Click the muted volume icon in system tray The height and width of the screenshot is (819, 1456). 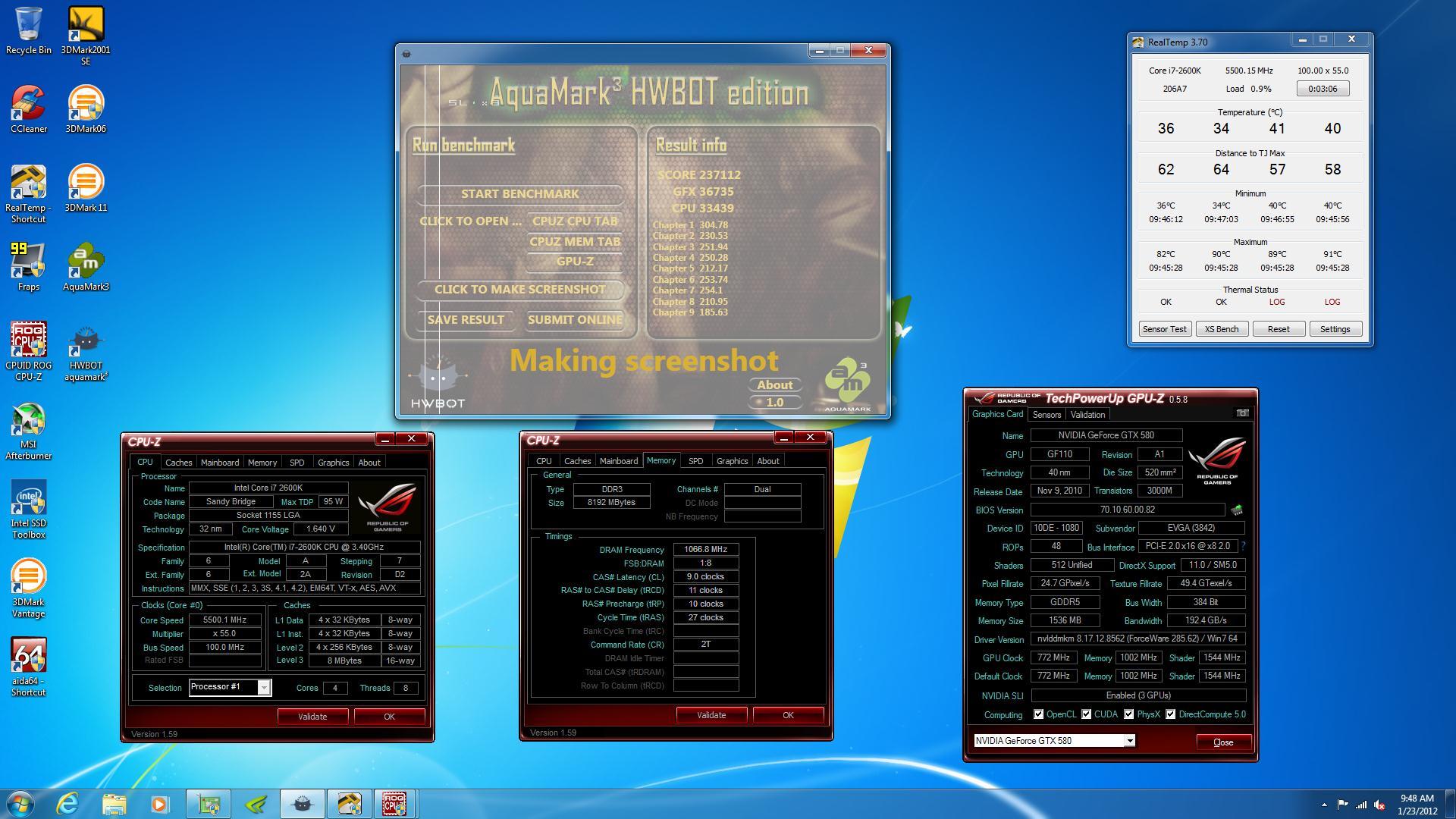(1379, 805)
